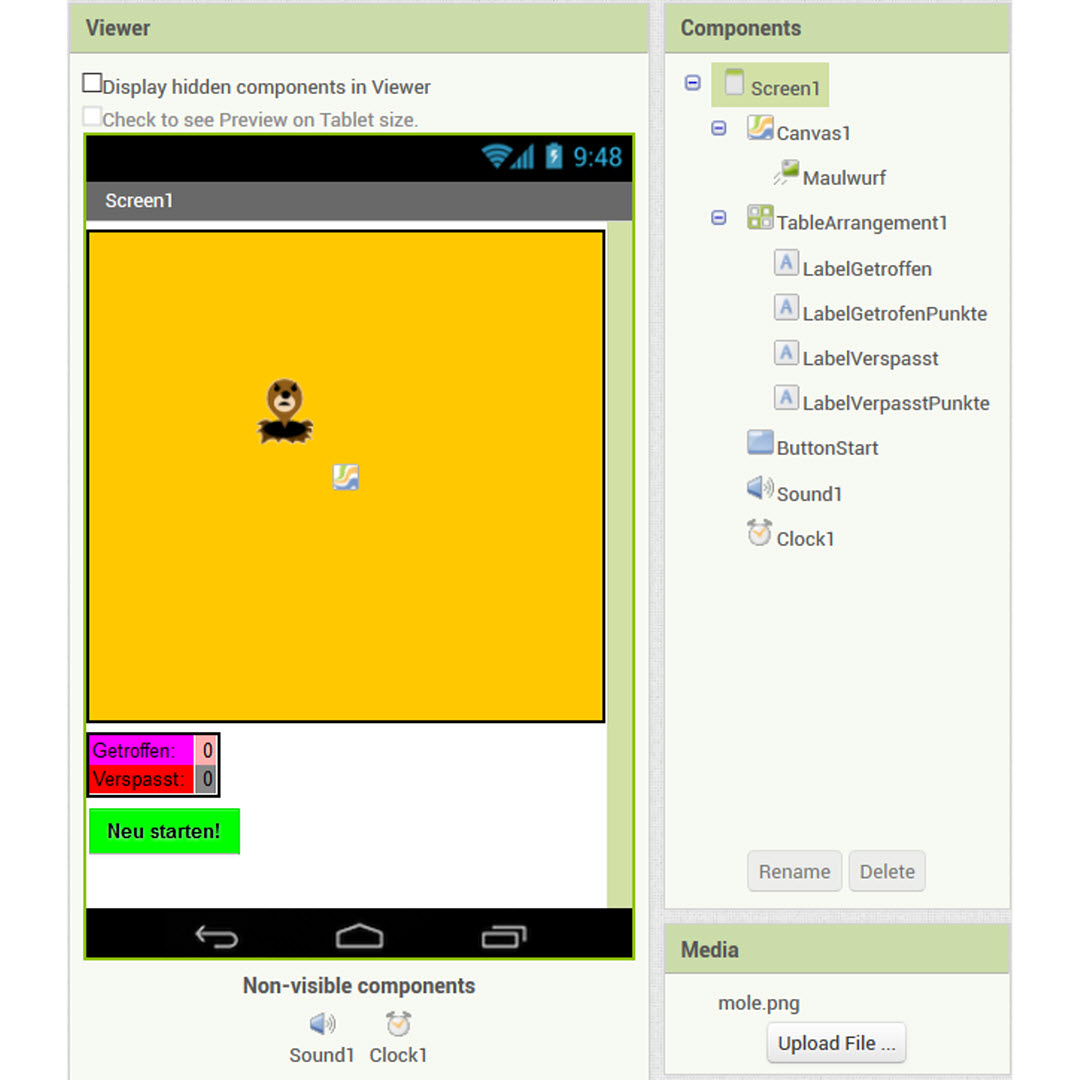Viewport: 1080px width, 1080px height.
Task: Click the battery icon in phone status bar
Action: click(x=554, y=156)
